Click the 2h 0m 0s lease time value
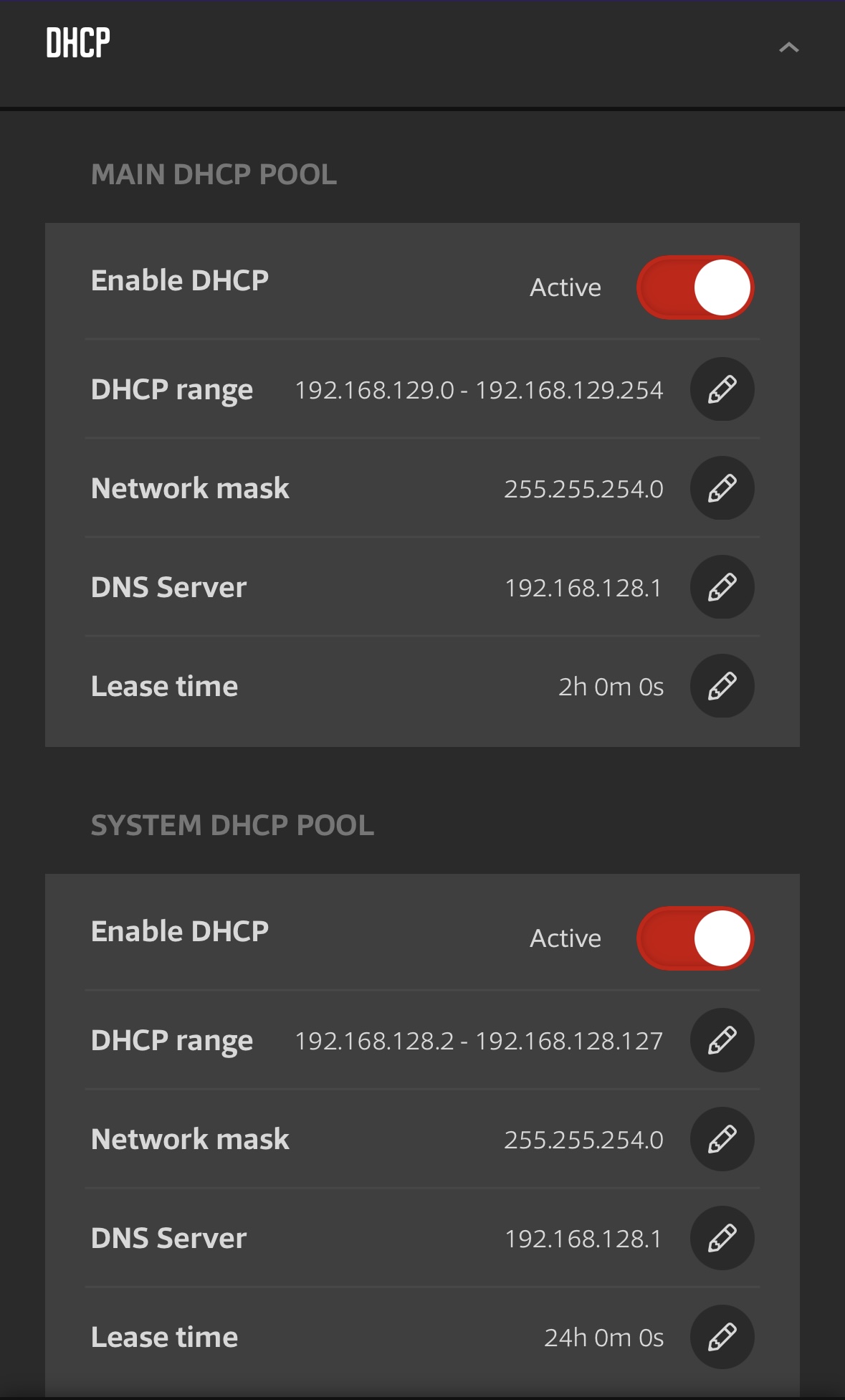 click(x=611, y=687)
